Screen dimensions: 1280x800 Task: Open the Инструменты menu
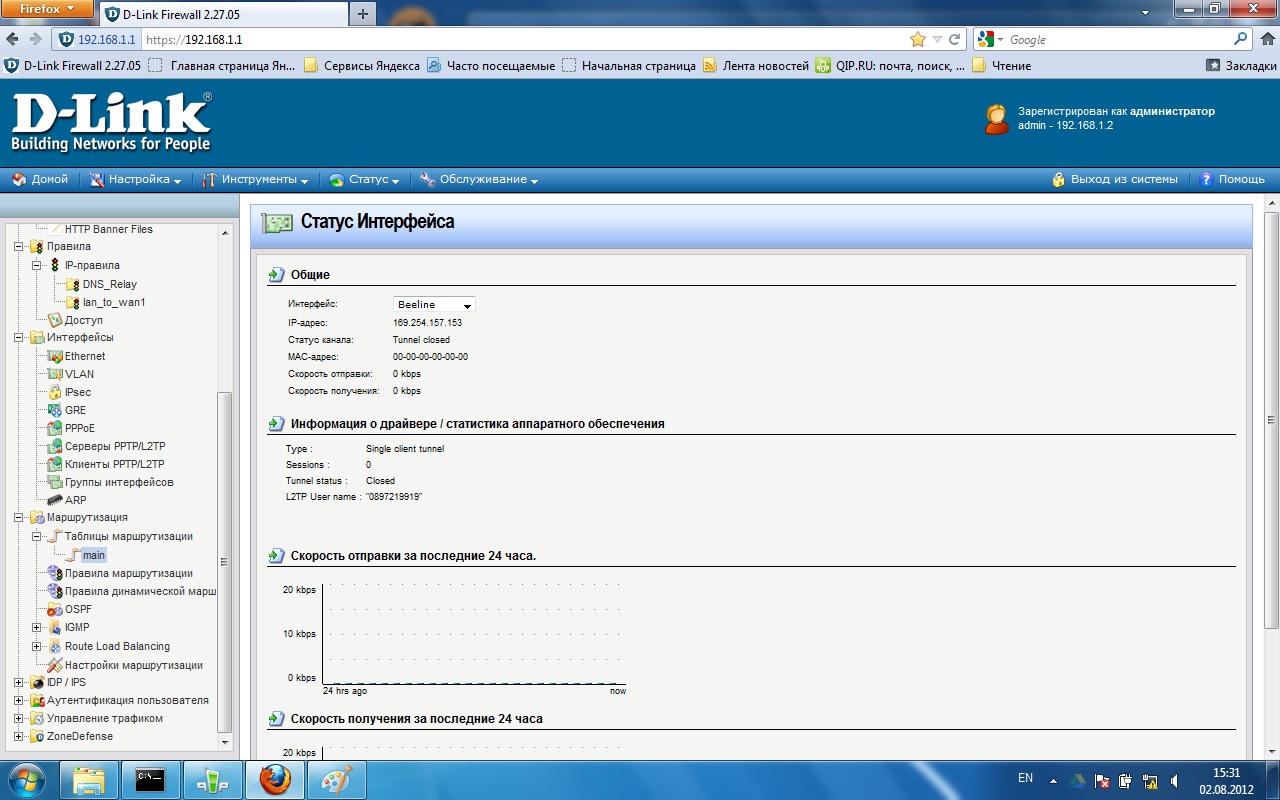point(255,180)
